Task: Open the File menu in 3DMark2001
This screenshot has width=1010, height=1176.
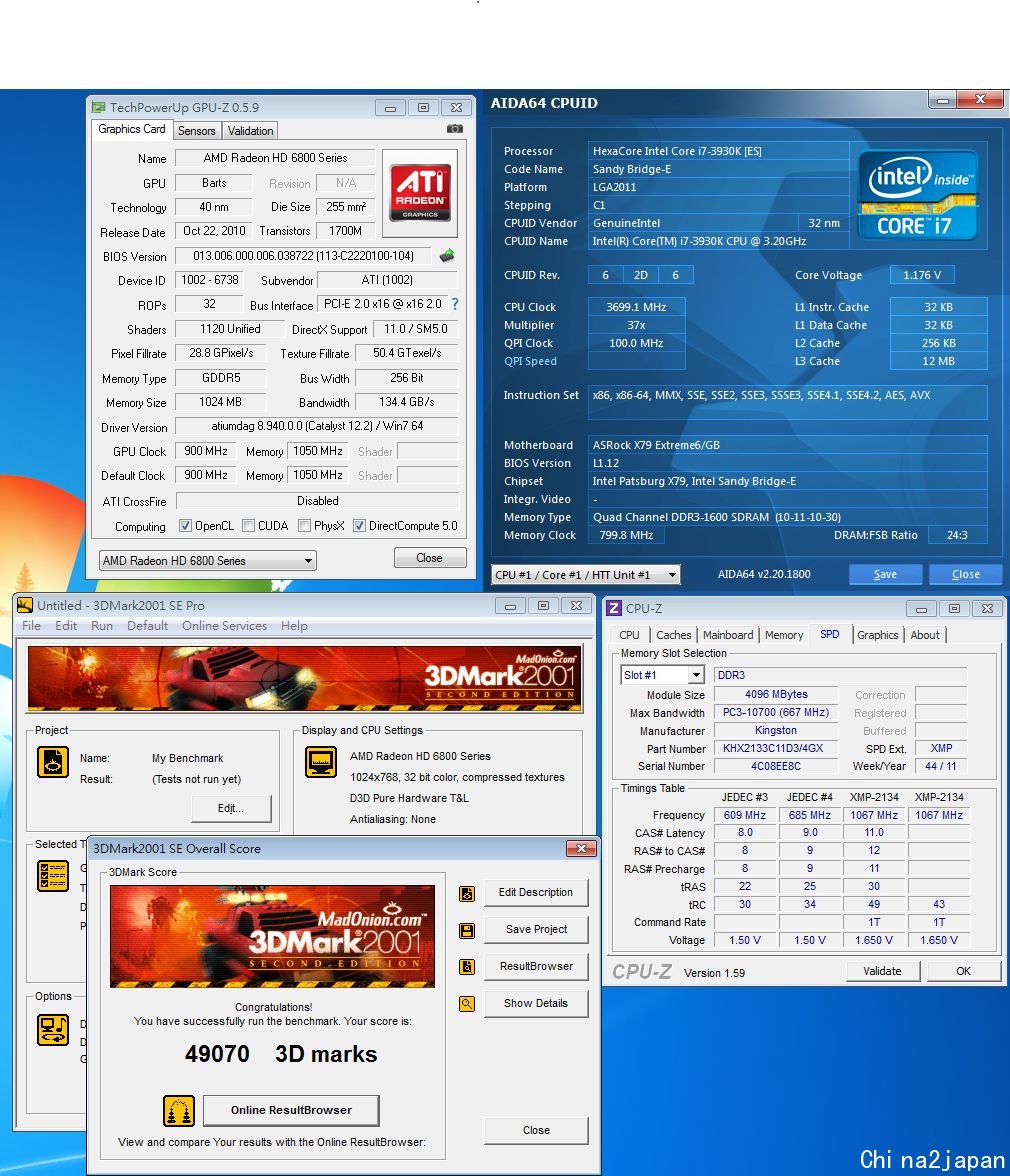Action: [x=31, y=626]
